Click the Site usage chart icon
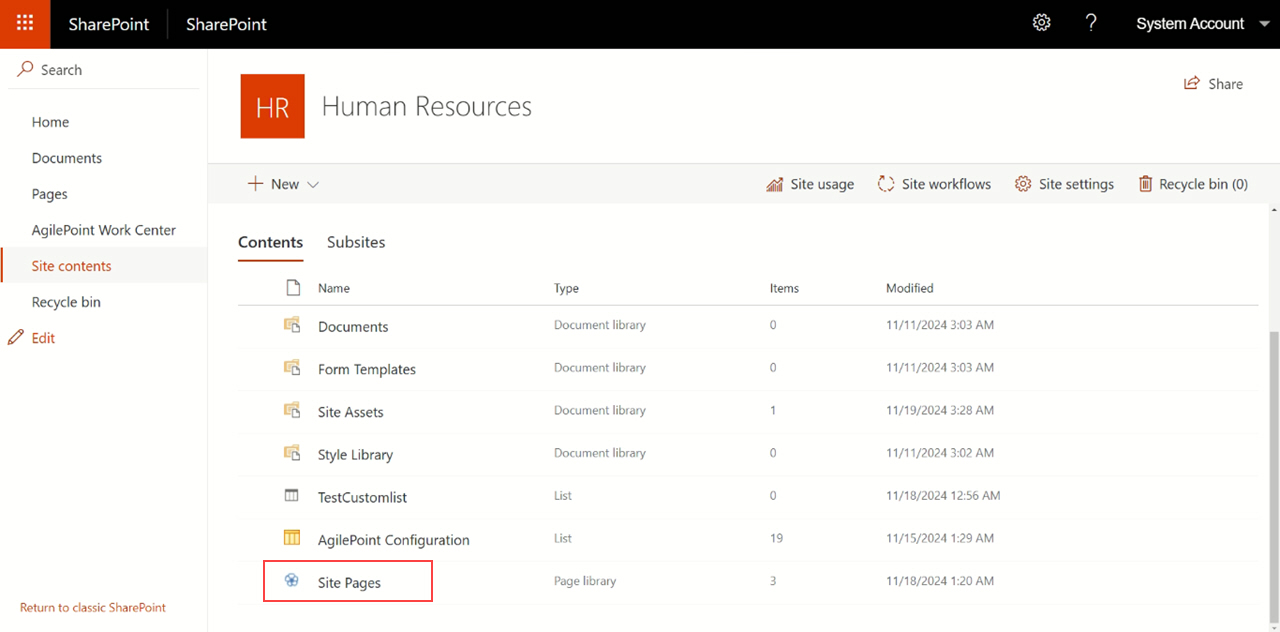The image size is (1280, 632). (775, 184)
